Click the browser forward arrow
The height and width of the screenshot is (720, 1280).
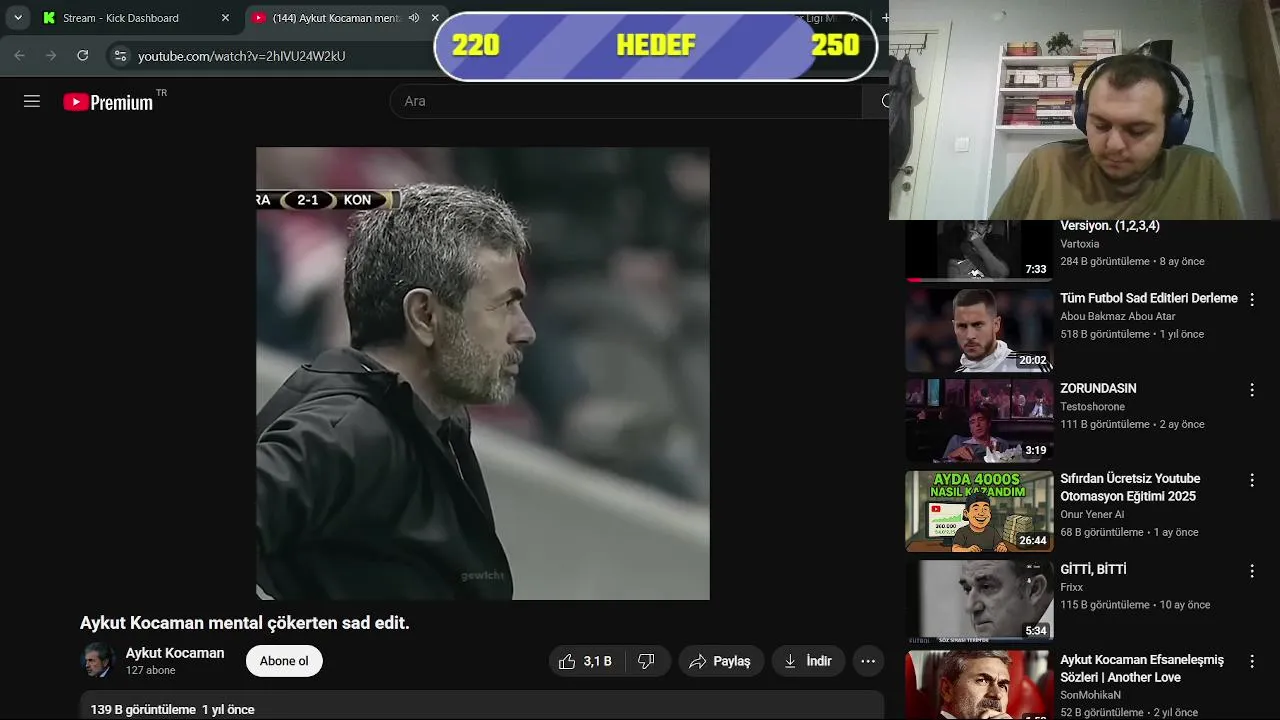[x=51, y=56]
